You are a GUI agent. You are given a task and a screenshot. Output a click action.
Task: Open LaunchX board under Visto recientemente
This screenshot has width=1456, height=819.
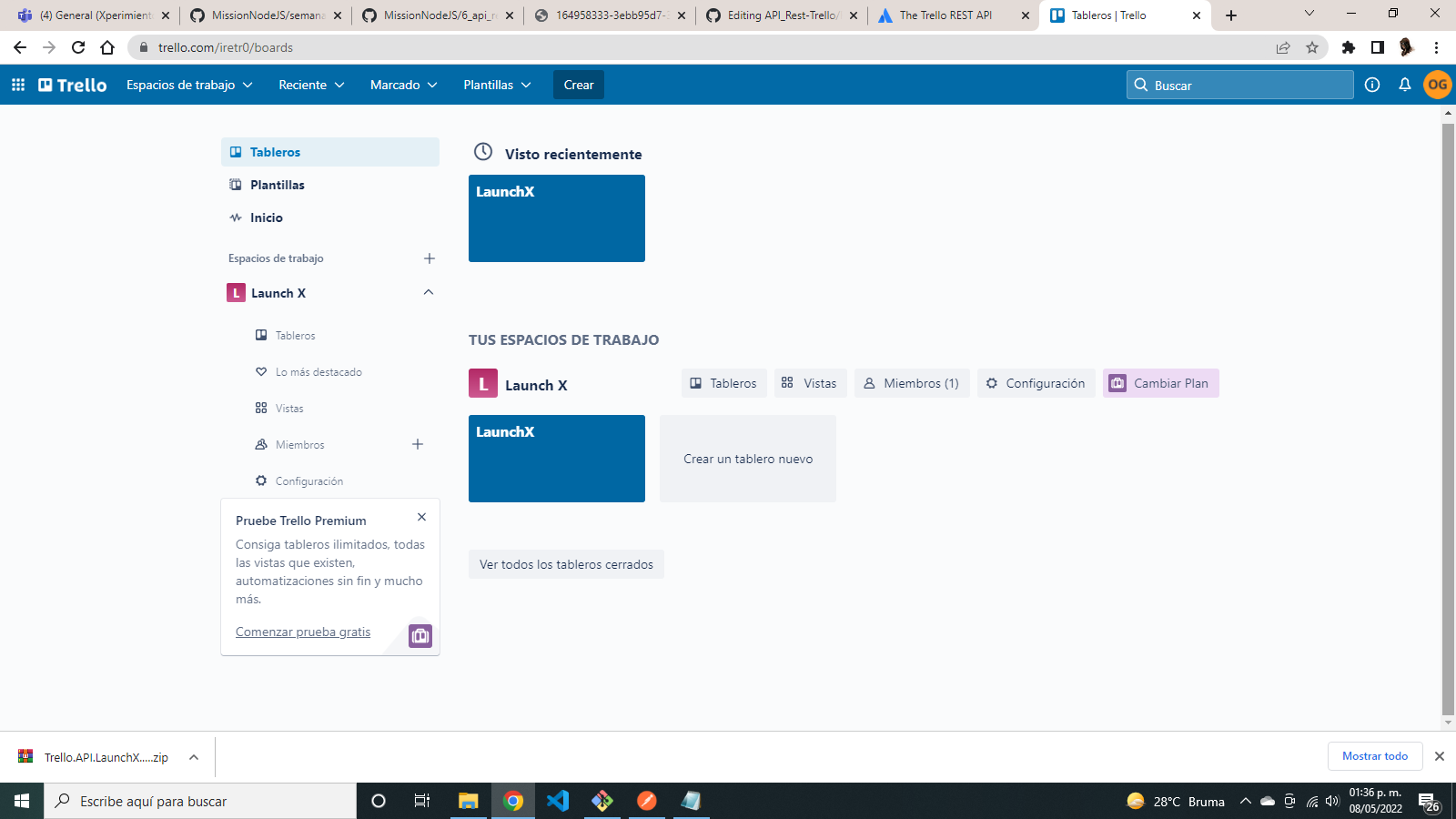(557, 218)
